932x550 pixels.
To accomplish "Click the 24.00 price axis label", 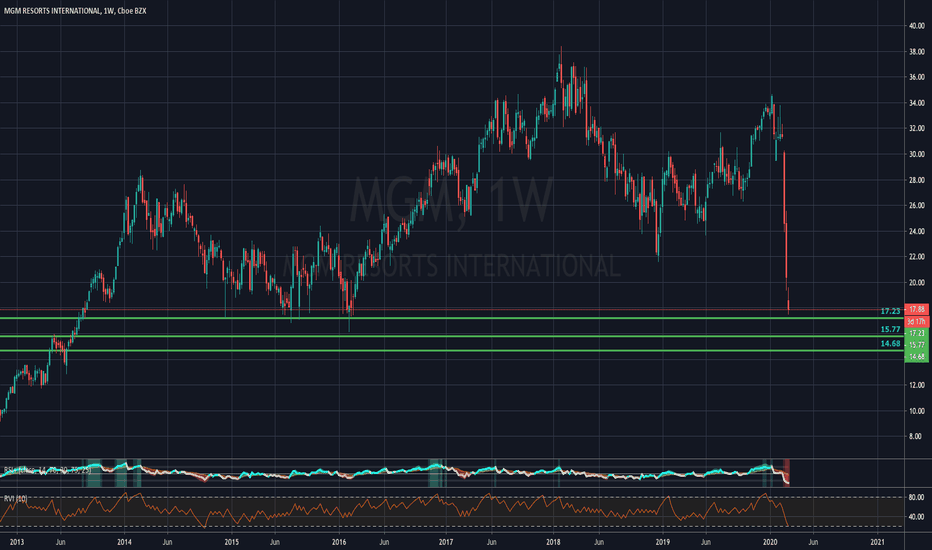I will point(916,231).
